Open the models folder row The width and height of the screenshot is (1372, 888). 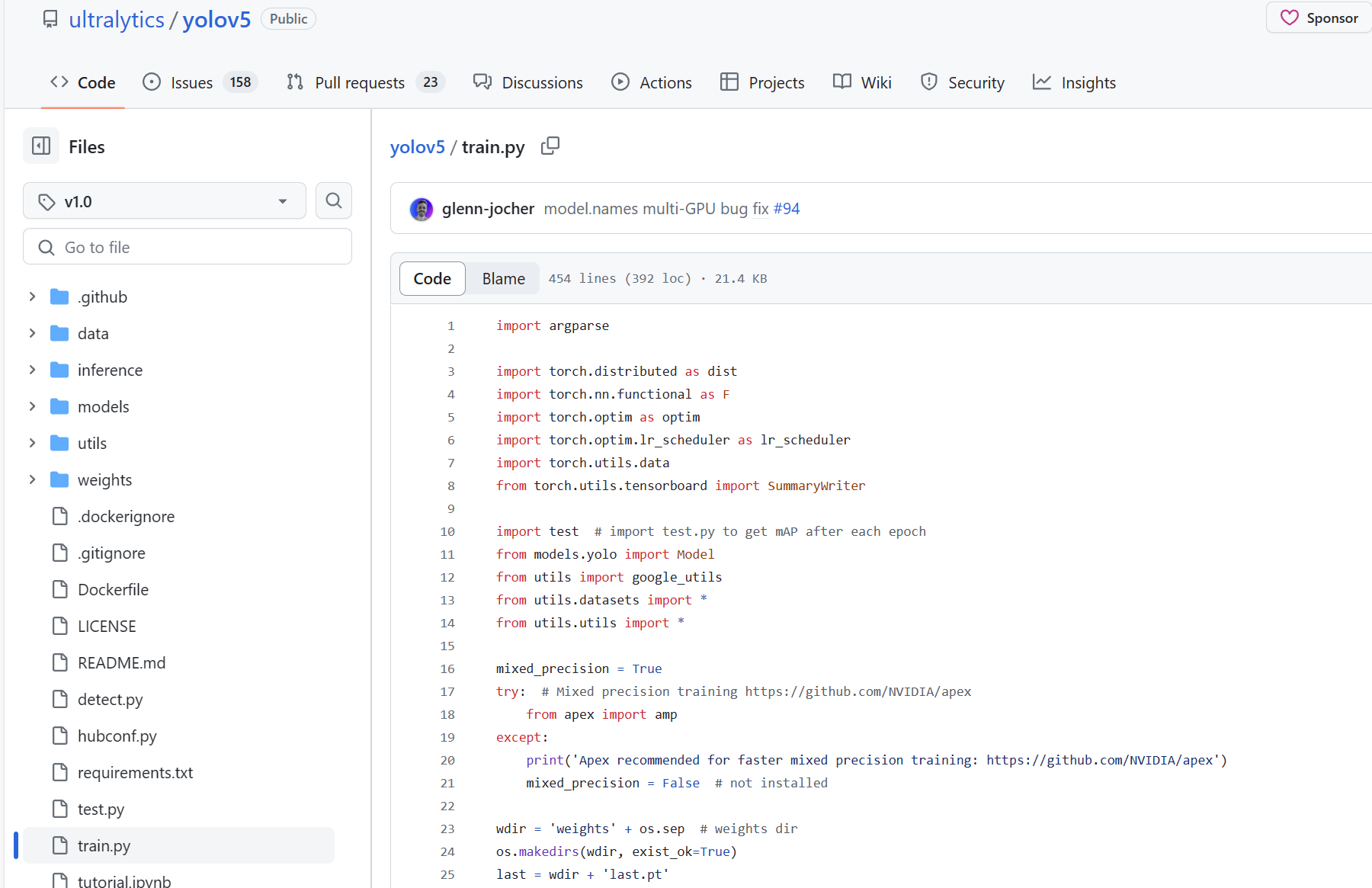pyautogui.click(x=178, y=406)
